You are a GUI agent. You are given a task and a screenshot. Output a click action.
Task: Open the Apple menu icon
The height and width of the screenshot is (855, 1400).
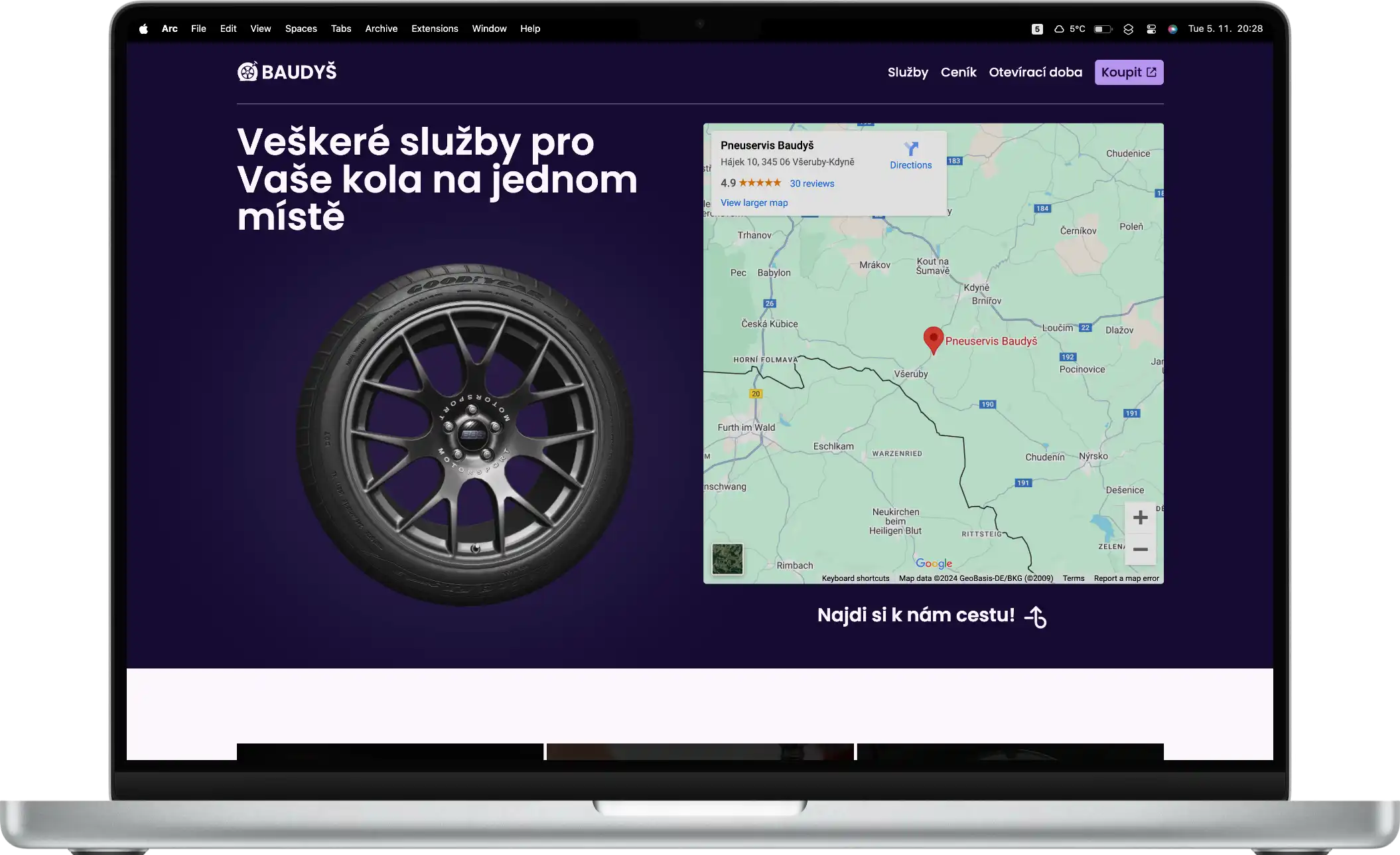pos(143,29)
